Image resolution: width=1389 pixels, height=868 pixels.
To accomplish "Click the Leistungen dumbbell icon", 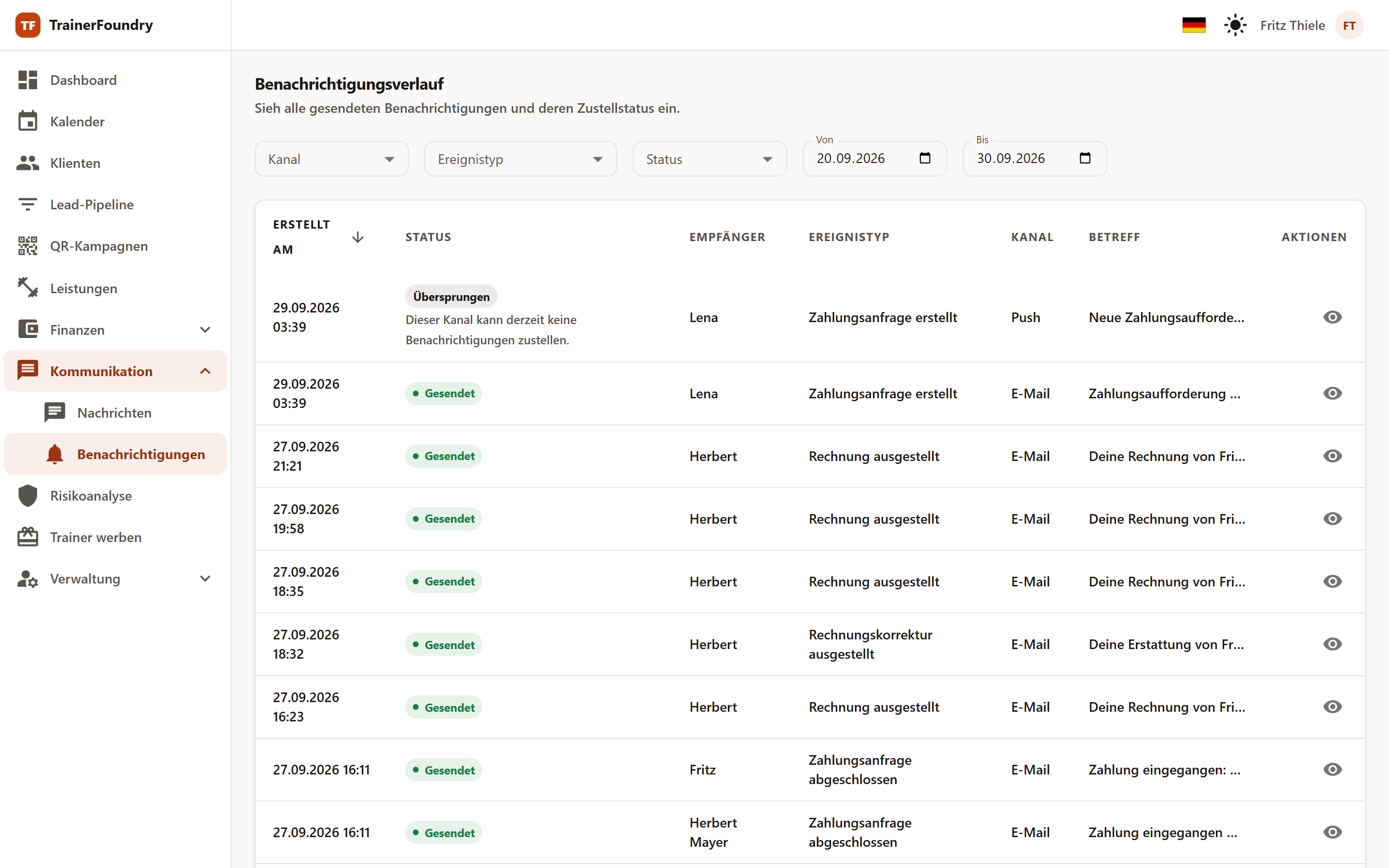I will pos(27,287).
